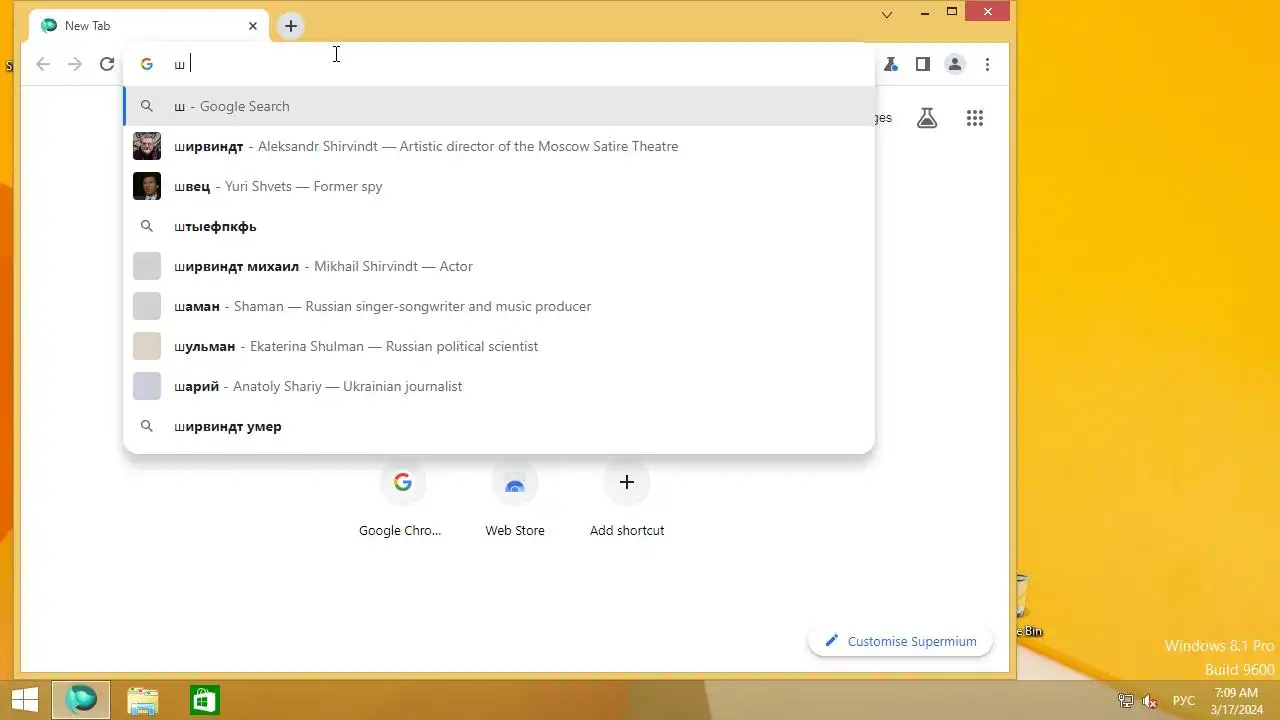
Task: Toggle the side panel icon
Action: point(923,64)
